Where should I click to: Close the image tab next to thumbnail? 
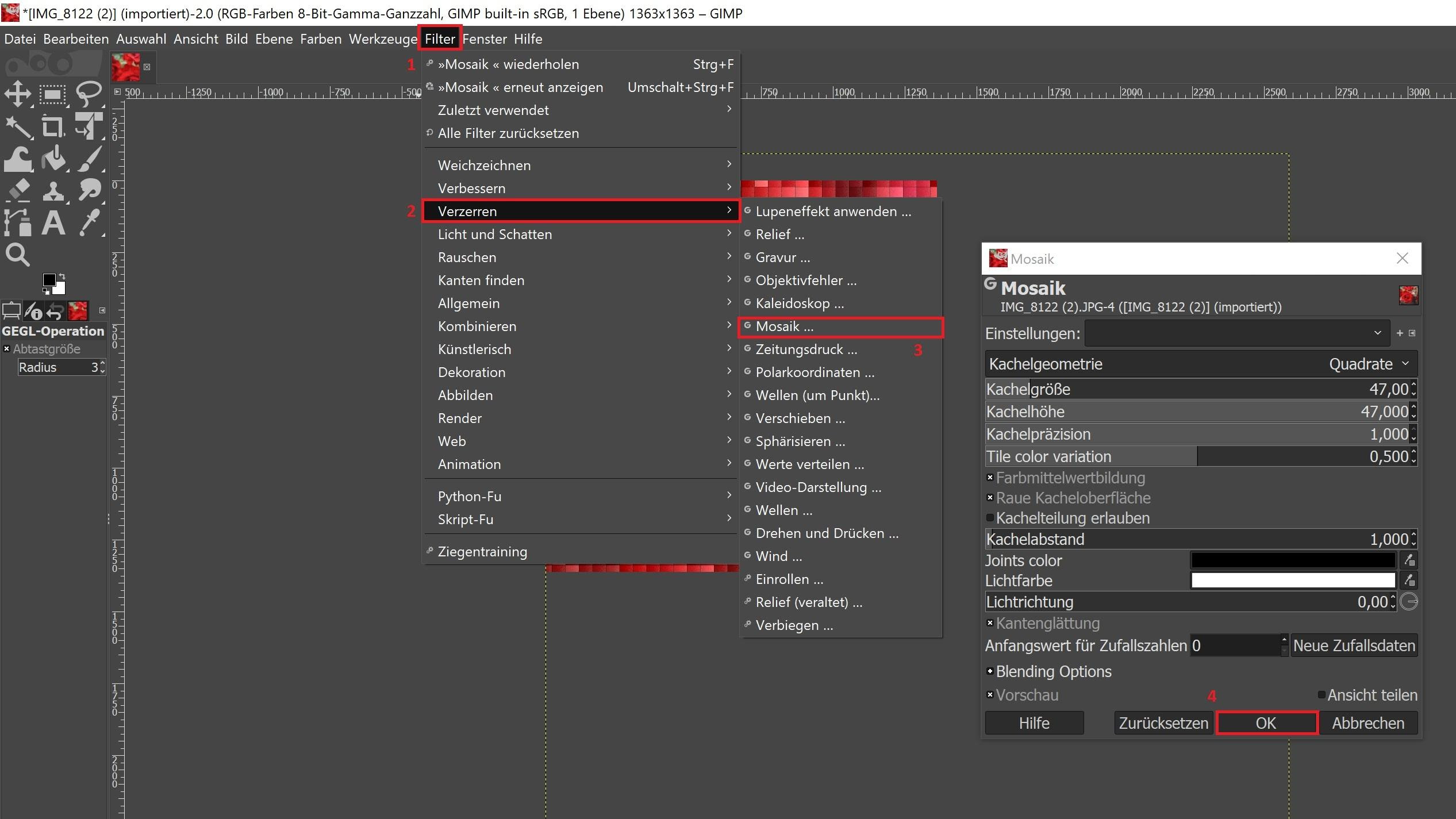click(x=147, y=67)
